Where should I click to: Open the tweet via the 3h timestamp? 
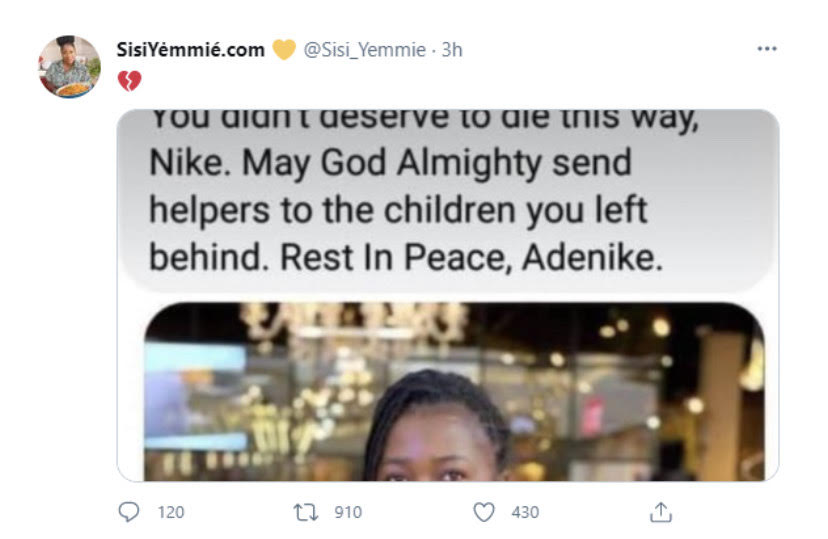click(451, 49)
